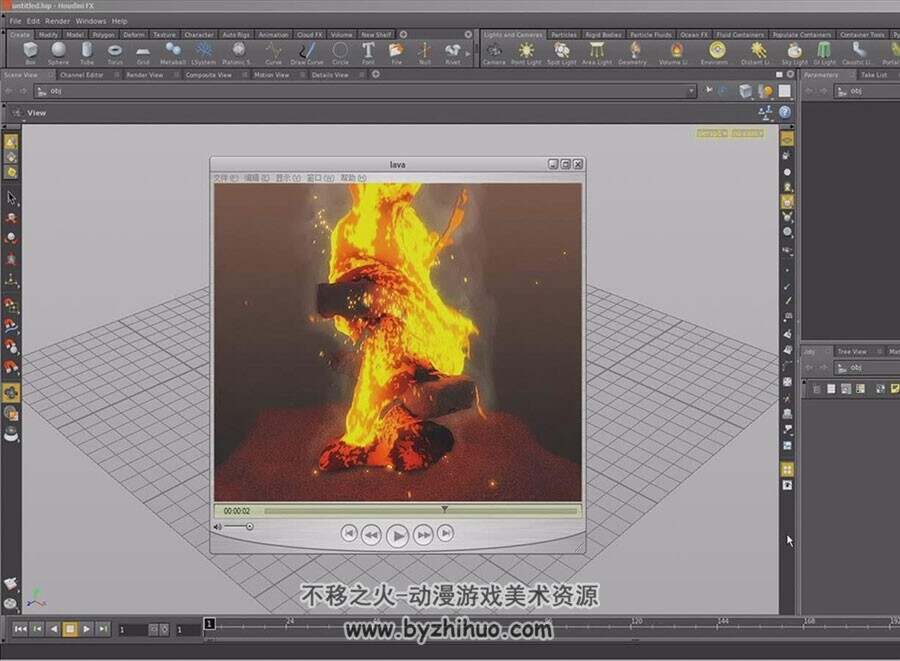
Task: Select the Font shelf tool
Action: click(368, 53)
